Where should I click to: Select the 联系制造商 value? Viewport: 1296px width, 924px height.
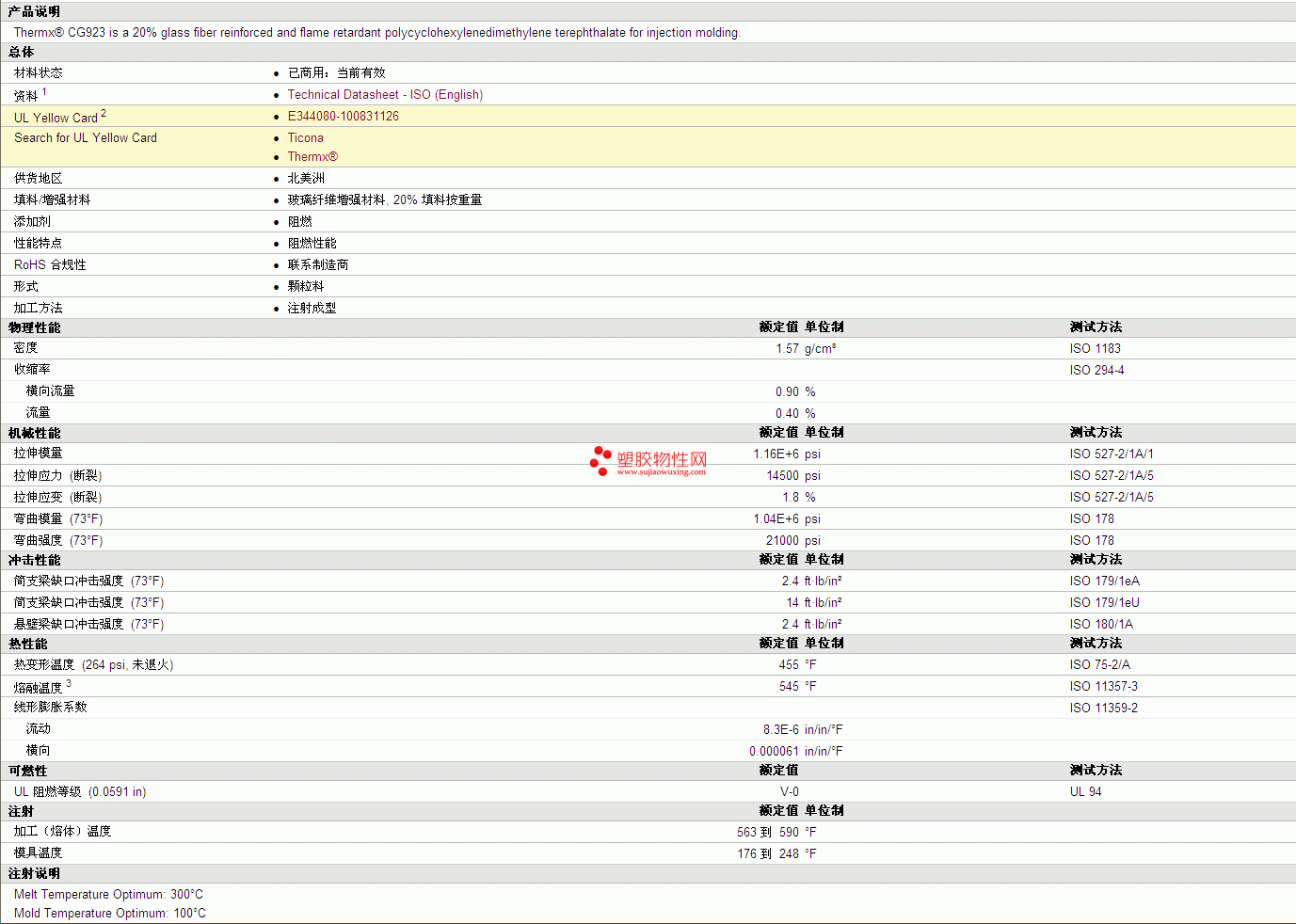318,265
